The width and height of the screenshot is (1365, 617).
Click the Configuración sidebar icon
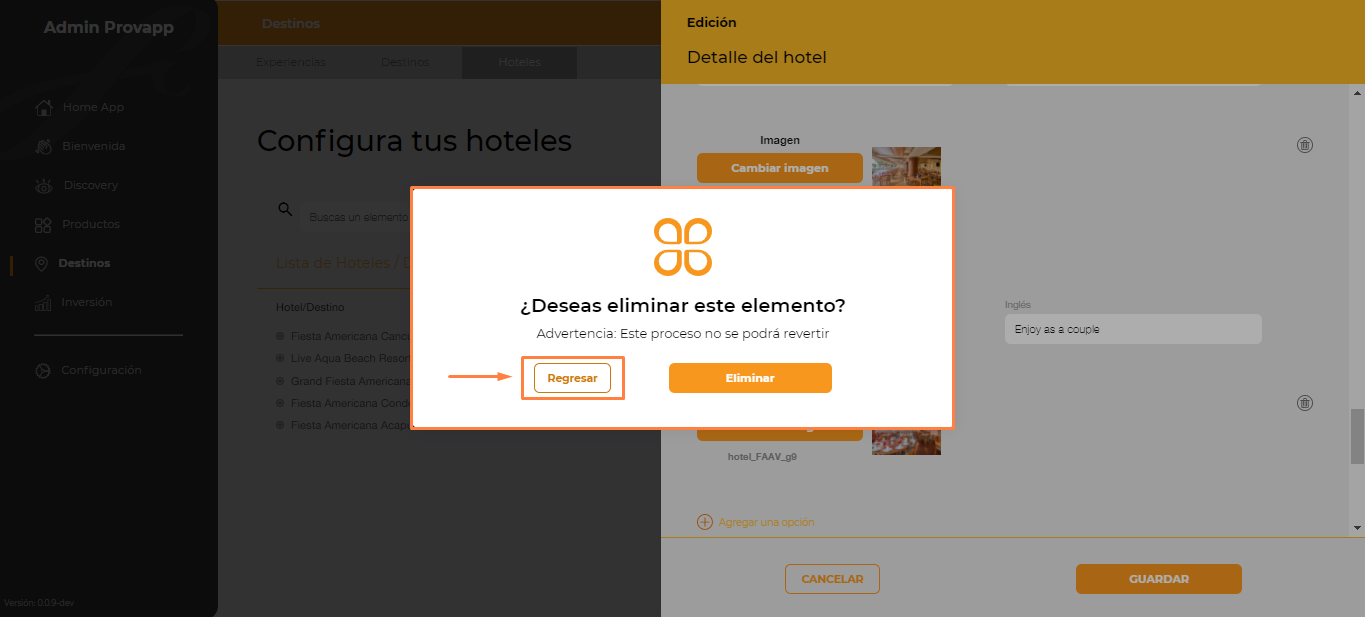click(x=43, y=370)
